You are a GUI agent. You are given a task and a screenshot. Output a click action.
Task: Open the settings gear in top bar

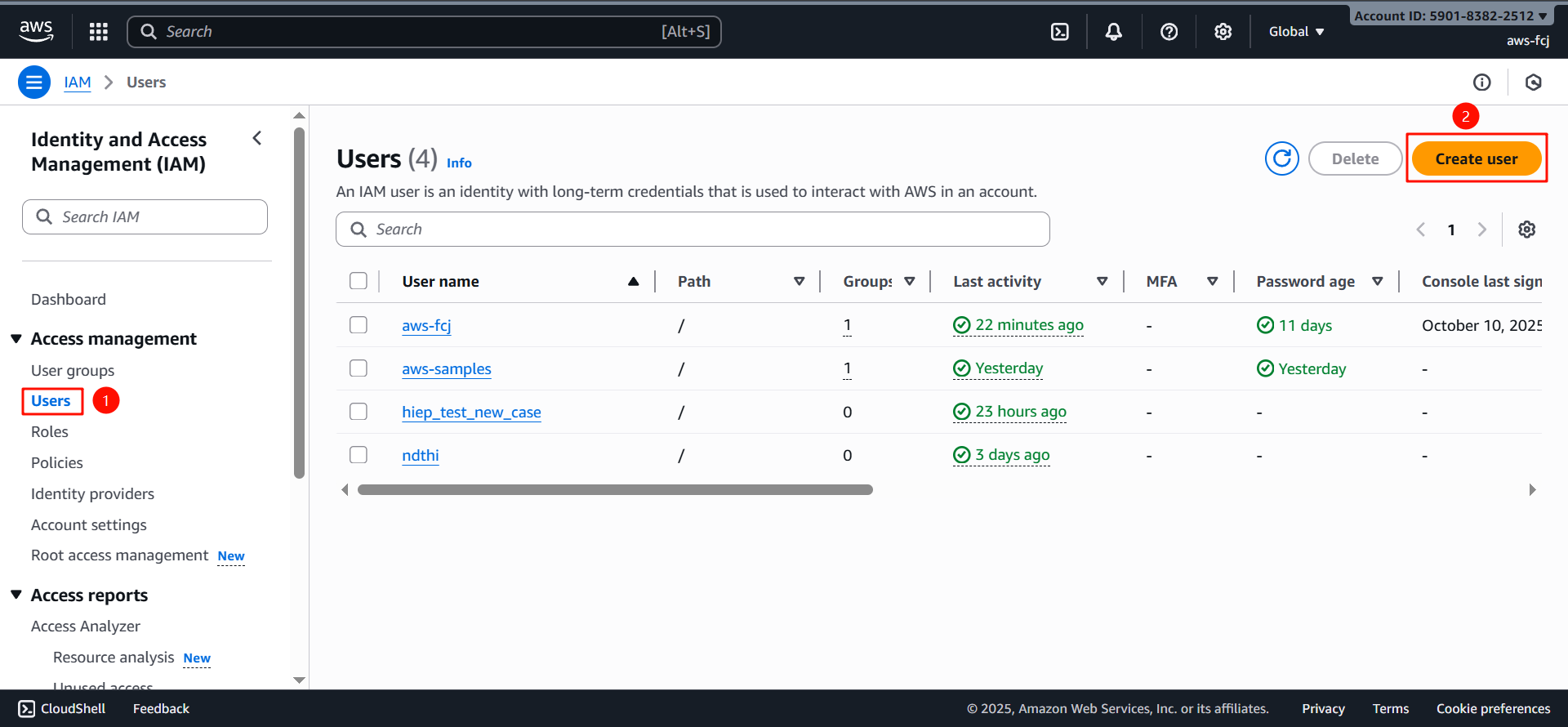1223,31
